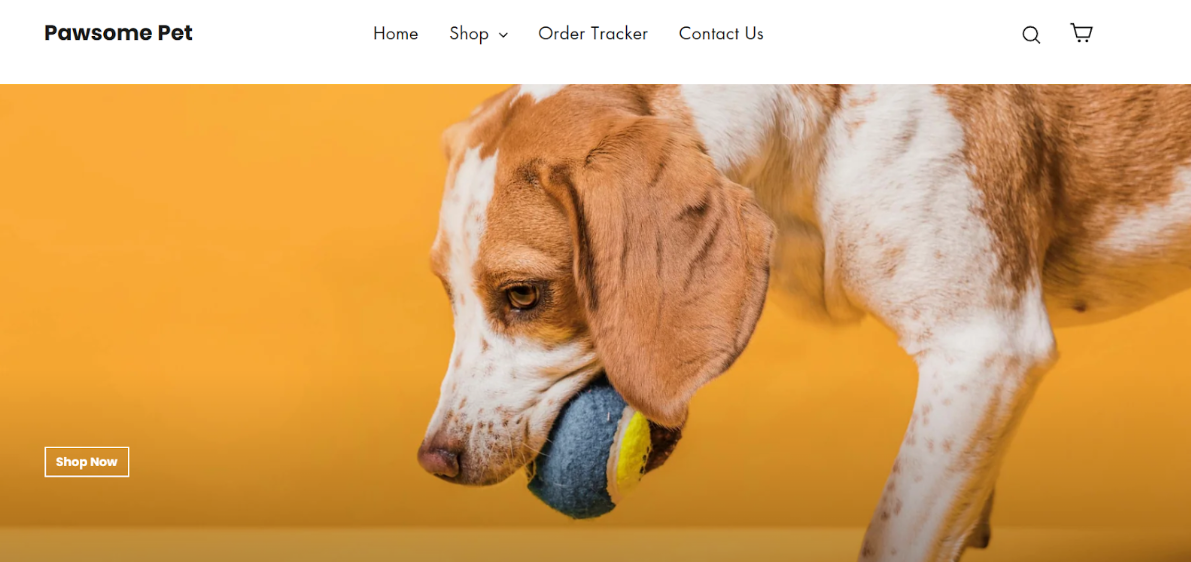
Task: Click the blue tennis ball in the banner
Action: point(577,452)
